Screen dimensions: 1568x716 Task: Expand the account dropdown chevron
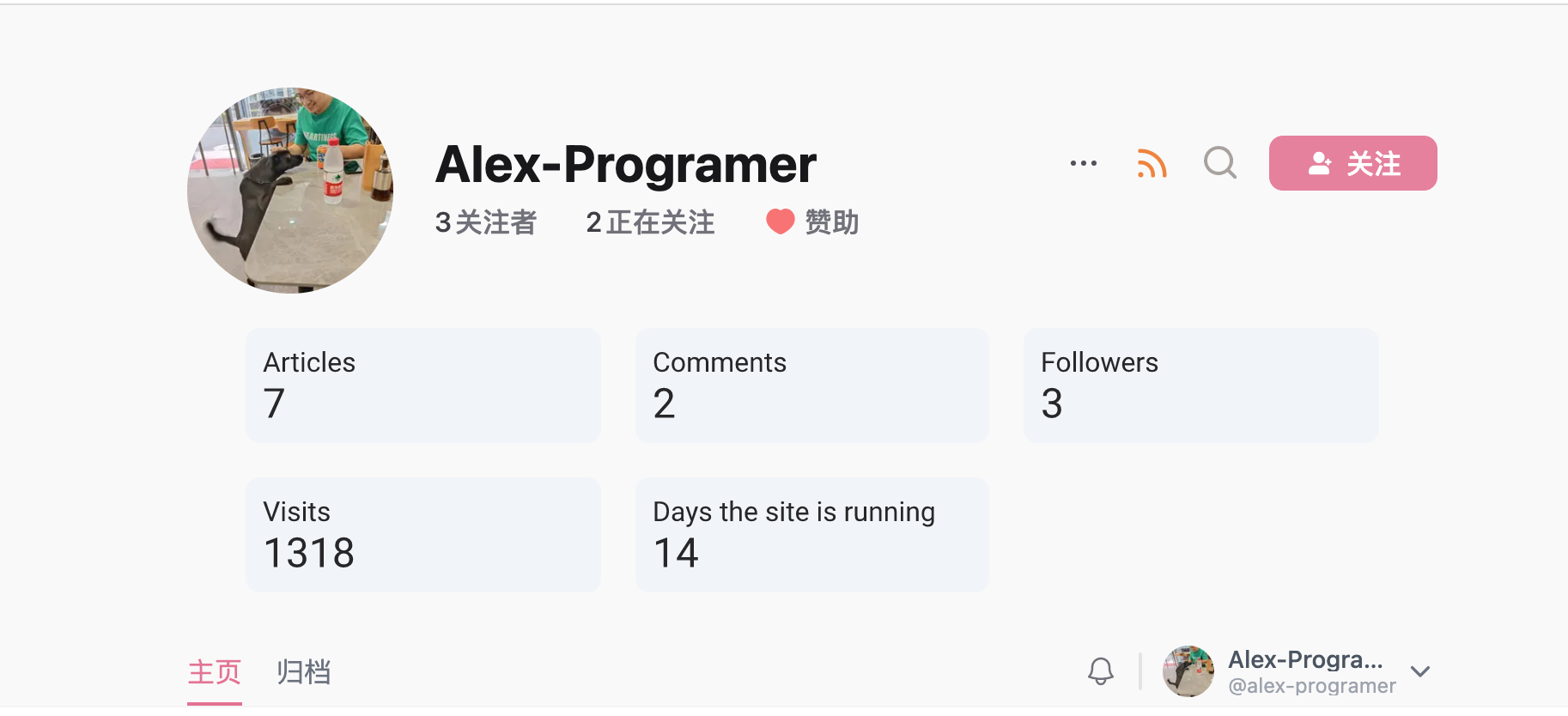(1420, 671)
